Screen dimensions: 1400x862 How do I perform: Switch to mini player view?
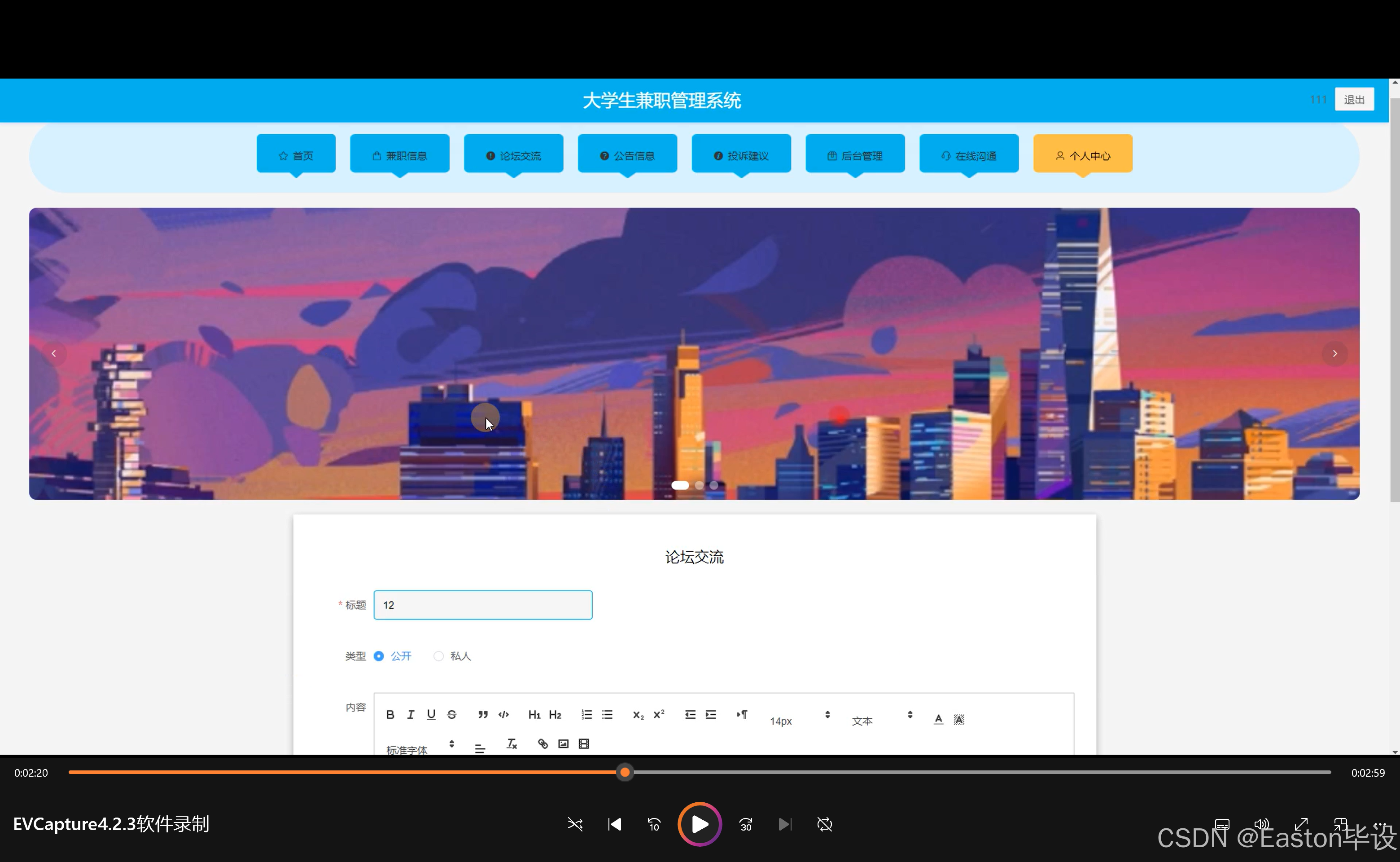pos(1341,824)
